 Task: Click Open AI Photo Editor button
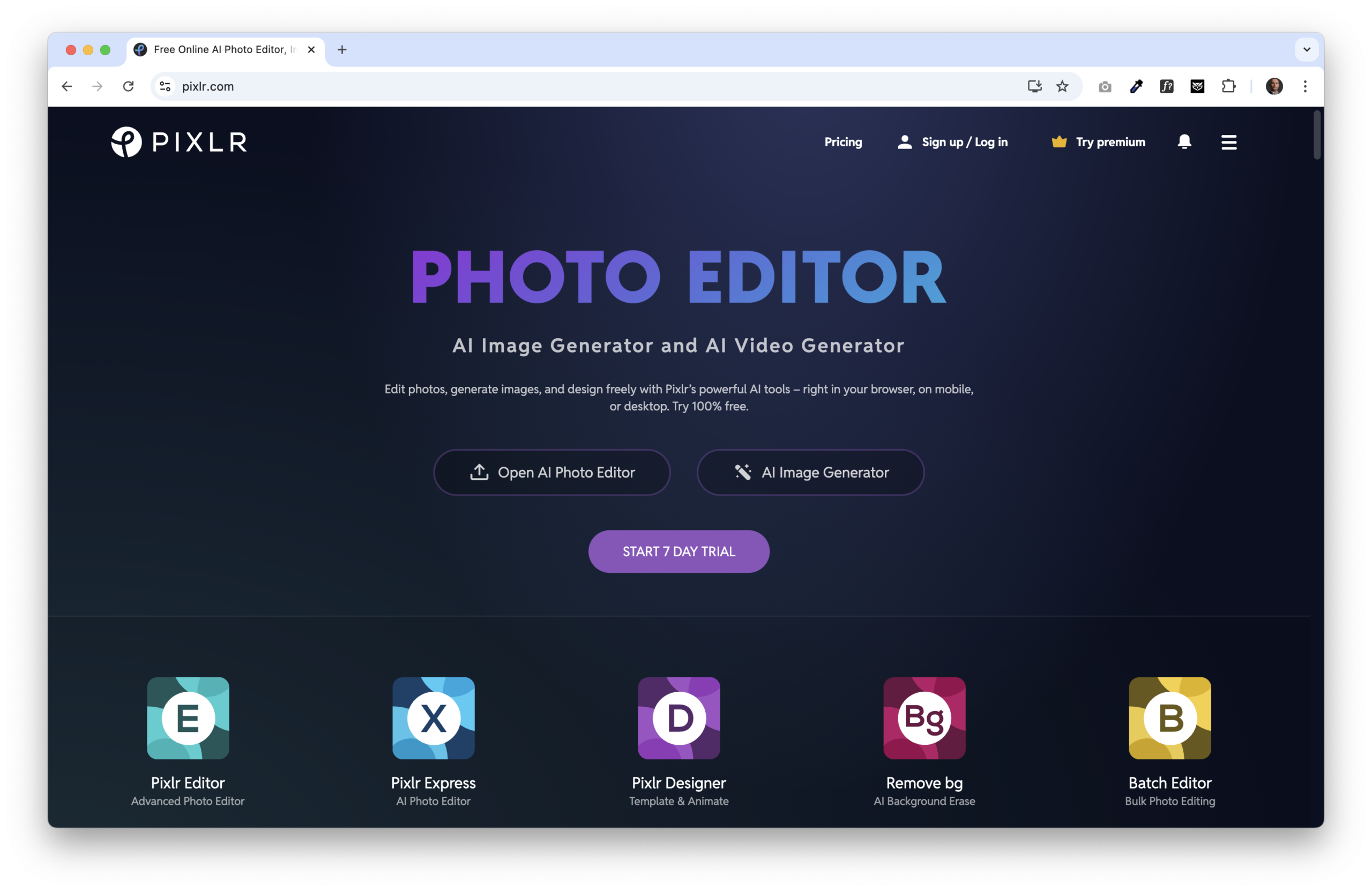click(x=551, y=472)
